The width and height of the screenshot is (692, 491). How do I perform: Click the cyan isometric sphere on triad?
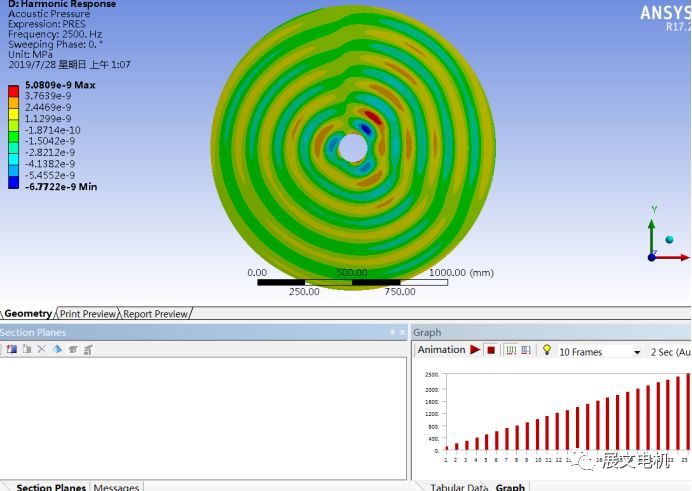tap(669, 240)
